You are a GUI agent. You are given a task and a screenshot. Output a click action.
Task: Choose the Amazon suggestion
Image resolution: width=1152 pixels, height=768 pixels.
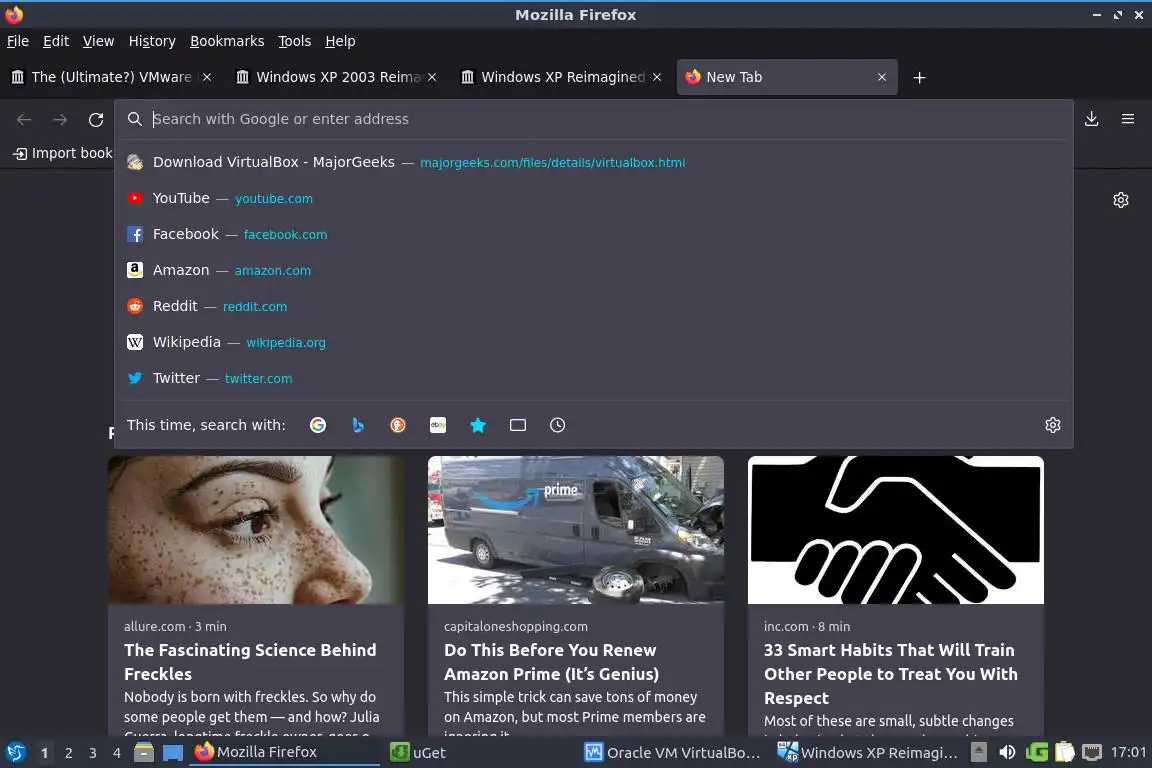click(594, 270)
